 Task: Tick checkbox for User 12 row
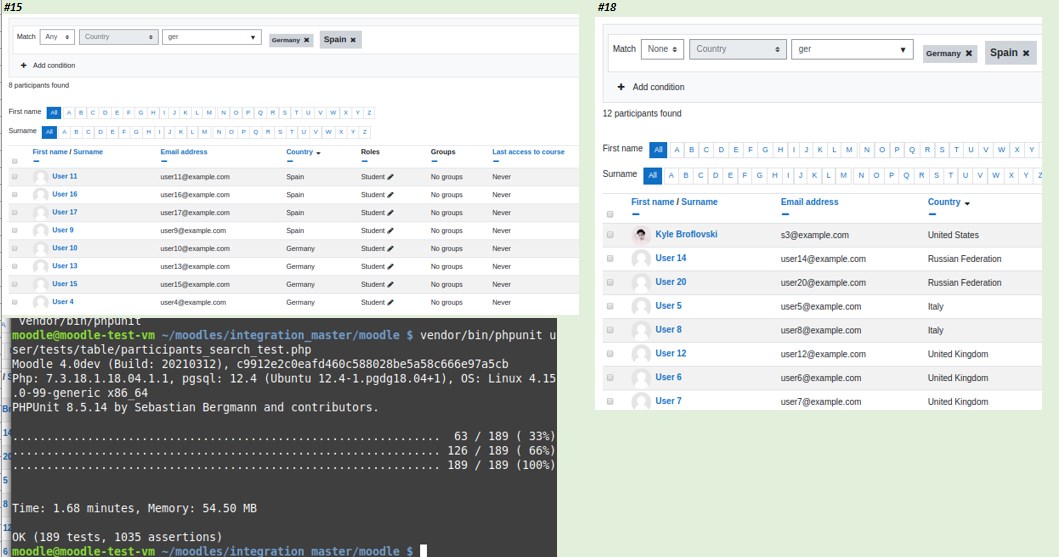[610, 354]
